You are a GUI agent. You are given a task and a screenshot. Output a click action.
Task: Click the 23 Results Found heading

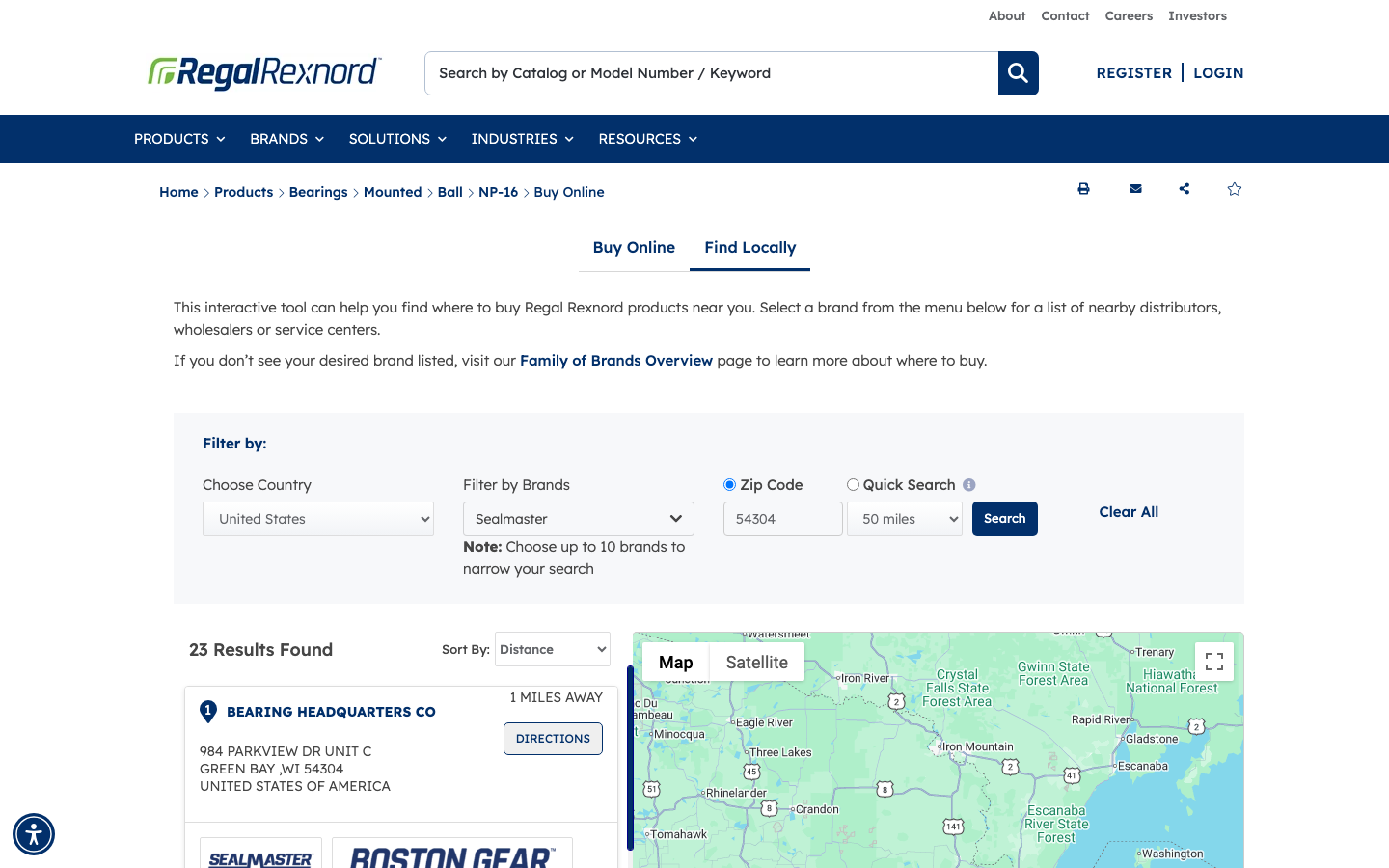260,650
